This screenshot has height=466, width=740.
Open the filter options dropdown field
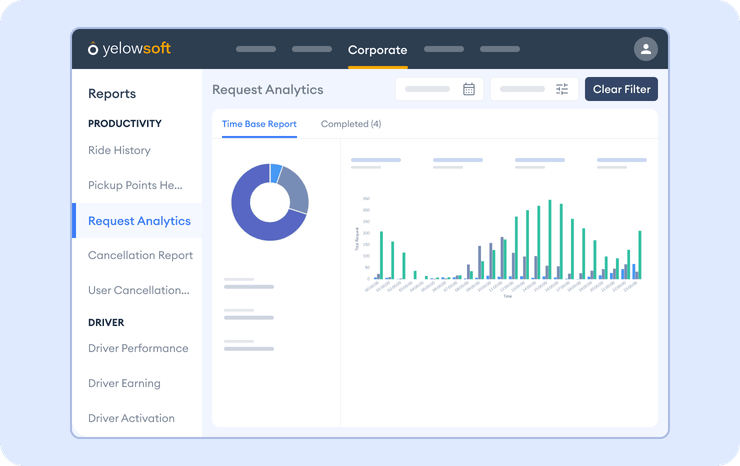pos(523,89)
